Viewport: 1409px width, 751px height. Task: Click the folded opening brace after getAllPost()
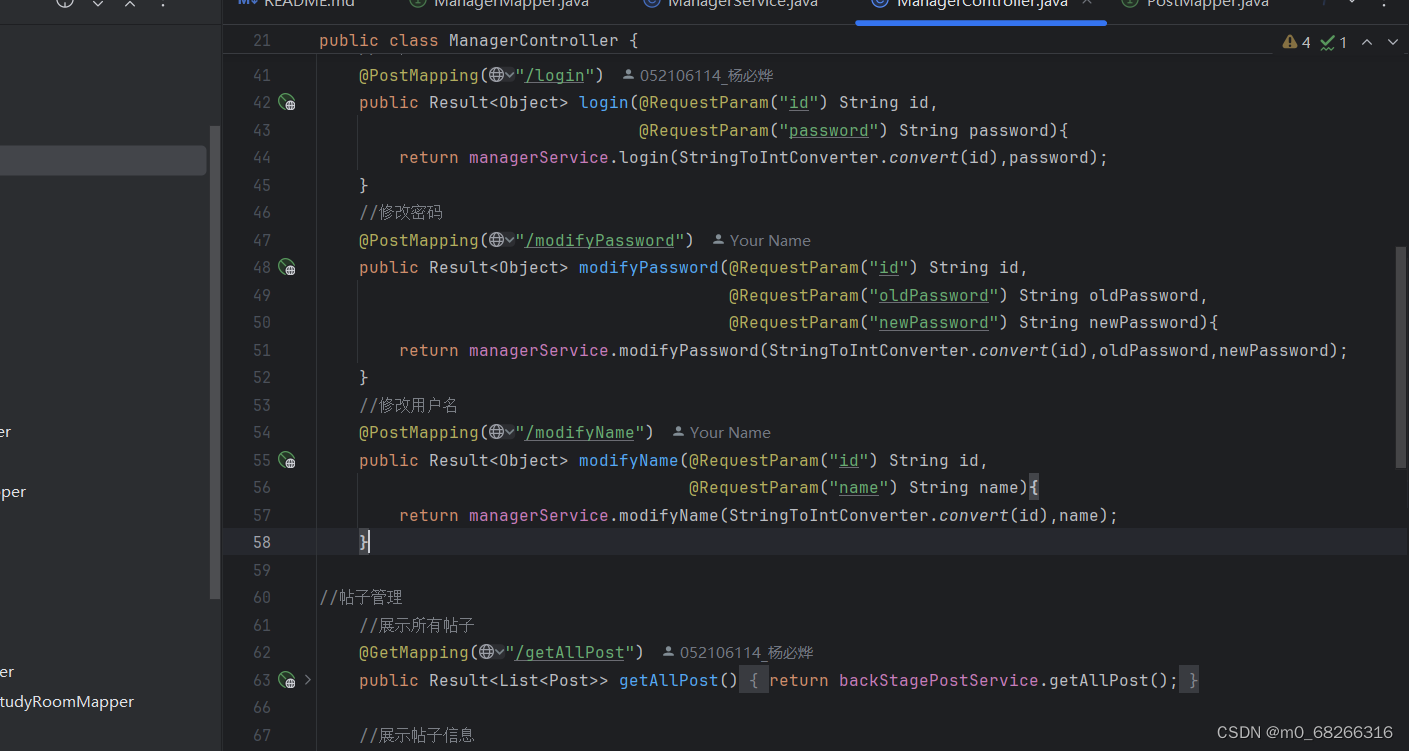coord(754,680)
